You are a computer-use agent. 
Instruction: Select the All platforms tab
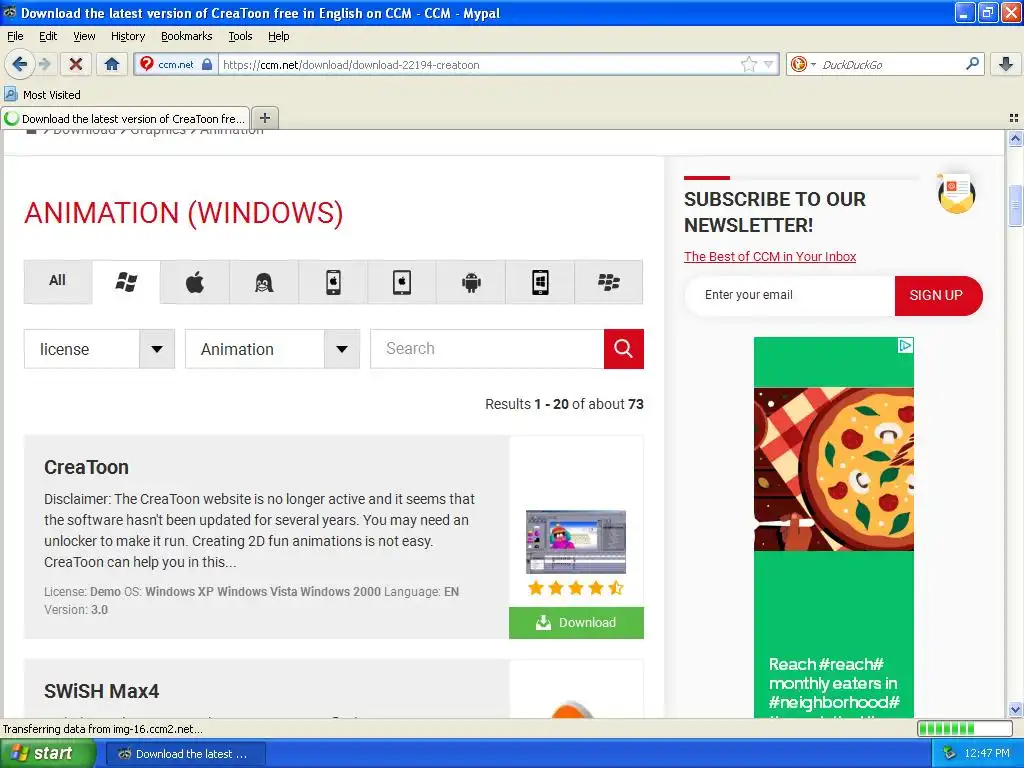[x=57, y=281]
